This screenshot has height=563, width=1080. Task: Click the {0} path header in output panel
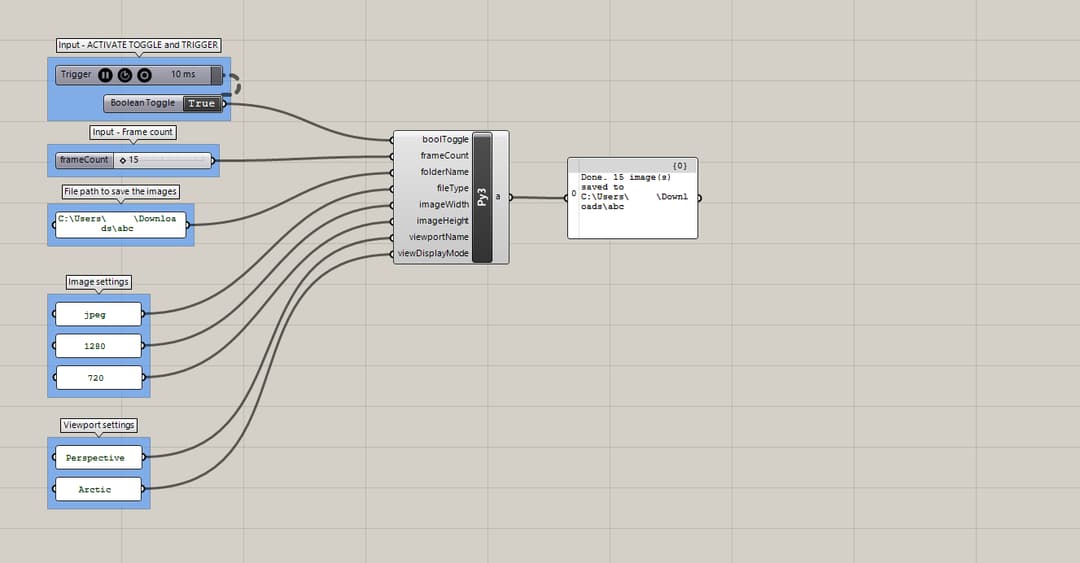(680, 166)
